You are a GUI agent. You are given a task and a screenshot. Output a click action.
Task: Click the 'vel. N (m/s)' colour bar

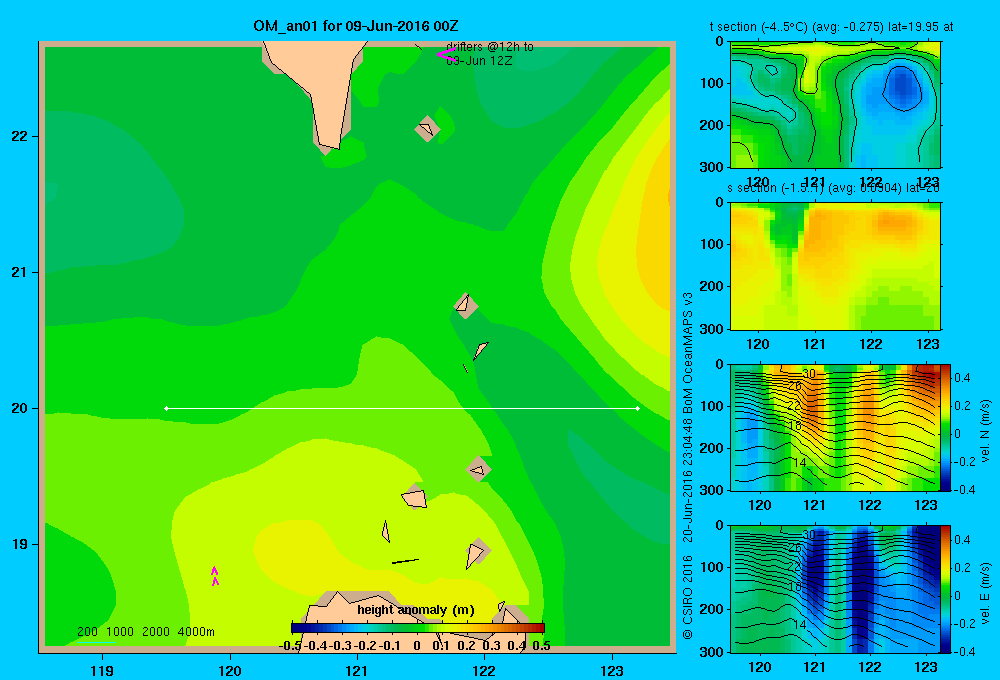945,427
